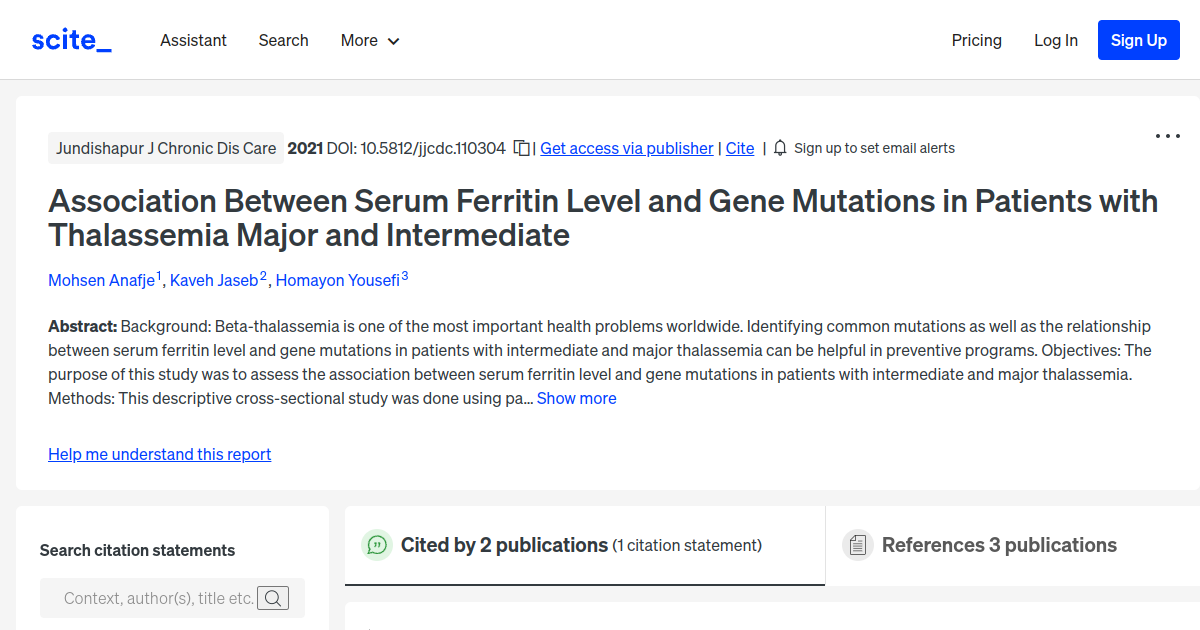
Task: Open Get access via publisher link
Action: [626, 148]
